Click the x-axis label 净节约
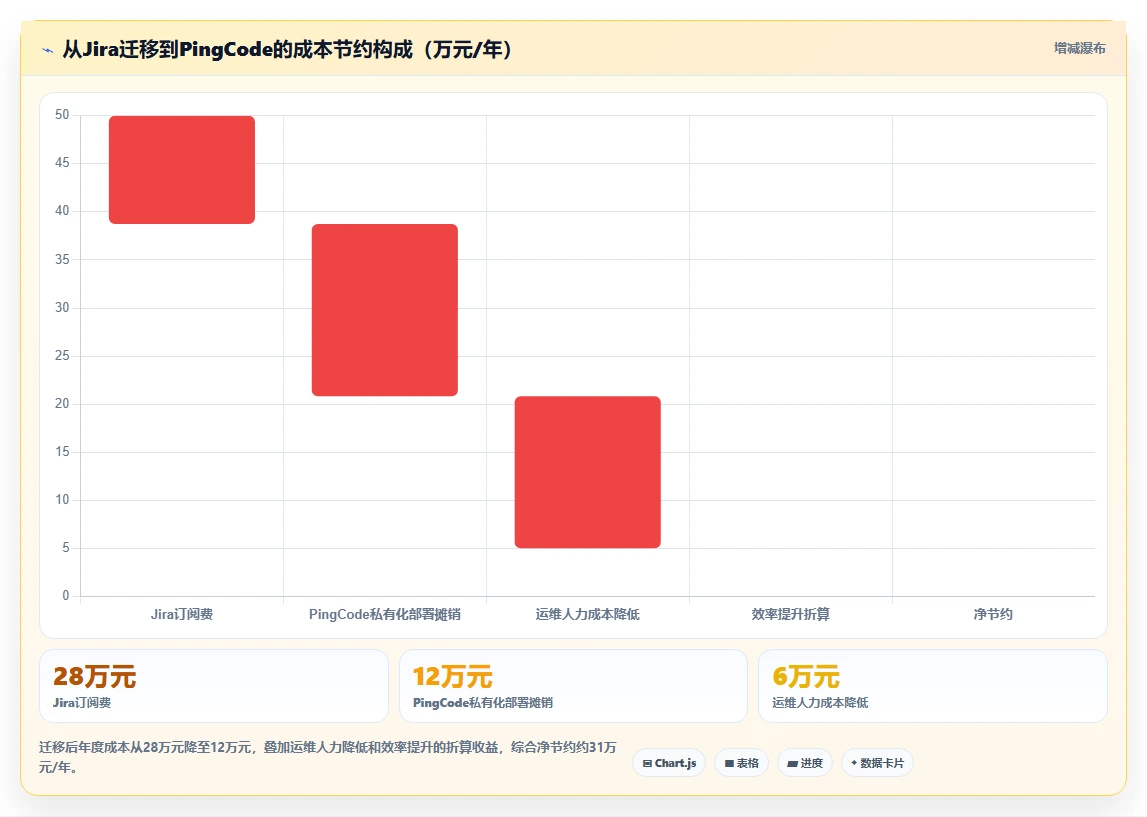The height and width of the screenshot is (817, 1147). pyautogui.click(x=993, y=614)
